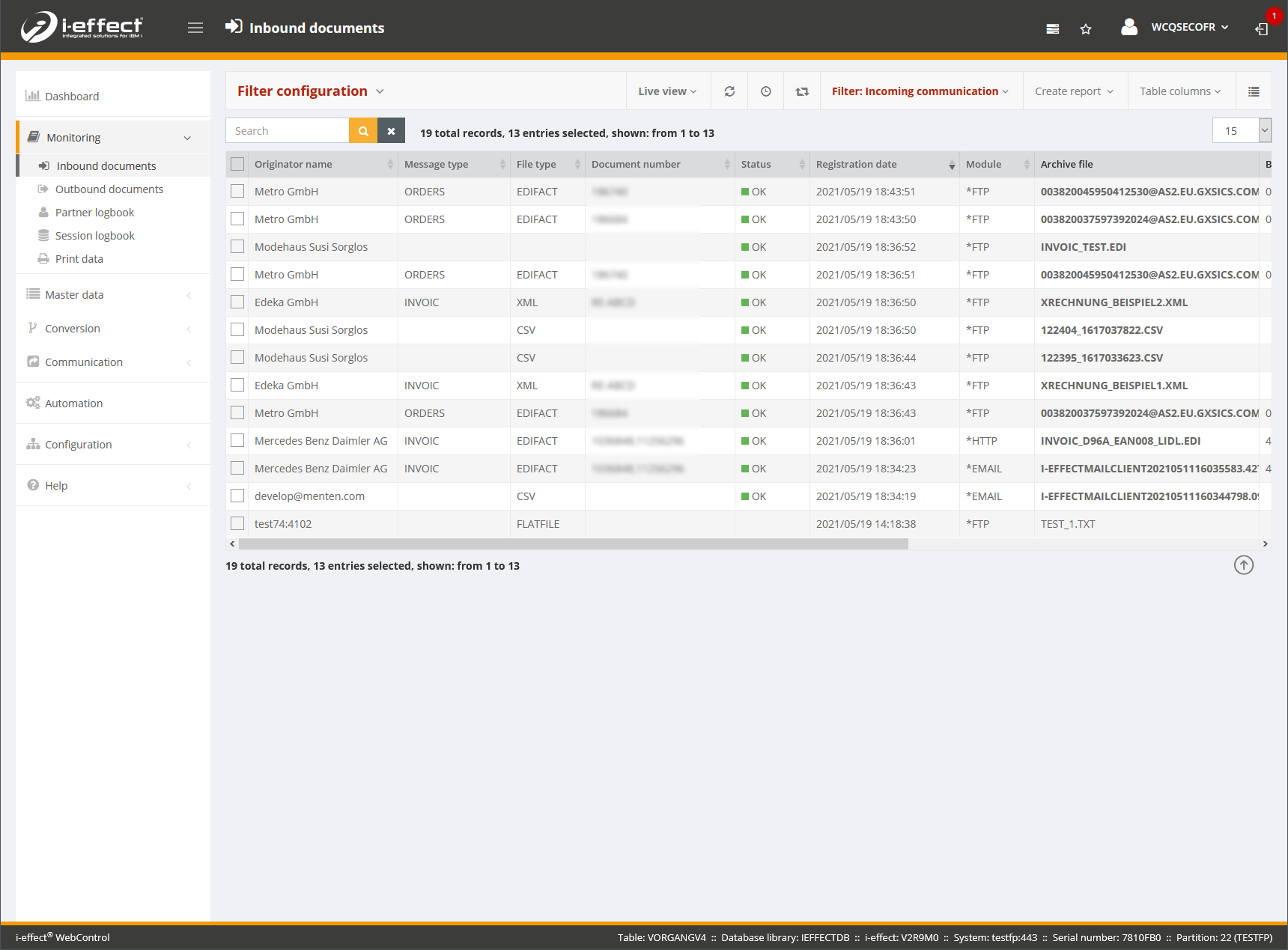Clear the search with the X button
Image resolution: width=1288 pixels, height=950 pixels.
pyautogui.click(x=391, y=131)
